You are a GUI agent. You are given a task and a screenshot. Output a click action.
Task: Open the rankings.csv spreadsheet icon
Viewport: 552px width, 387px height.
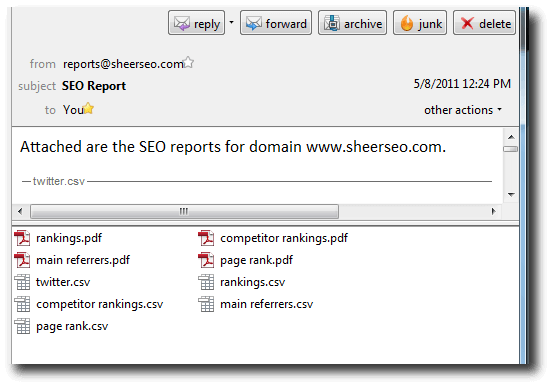coord(206,282)
